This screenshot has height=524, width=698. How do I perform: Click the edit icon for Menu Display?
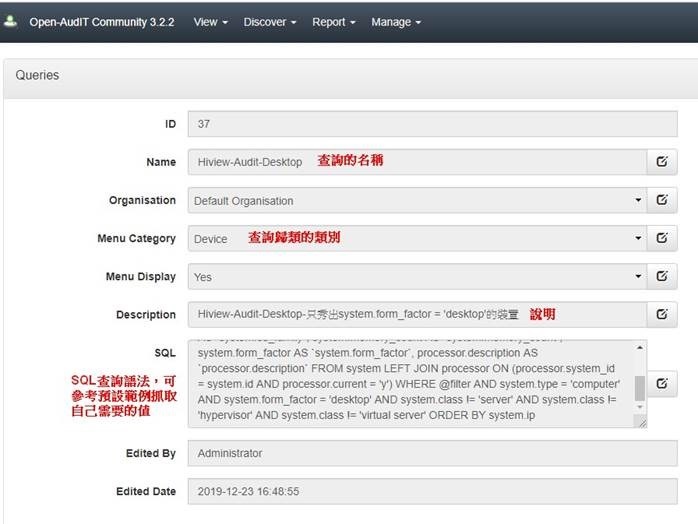[x=662, y=276]
